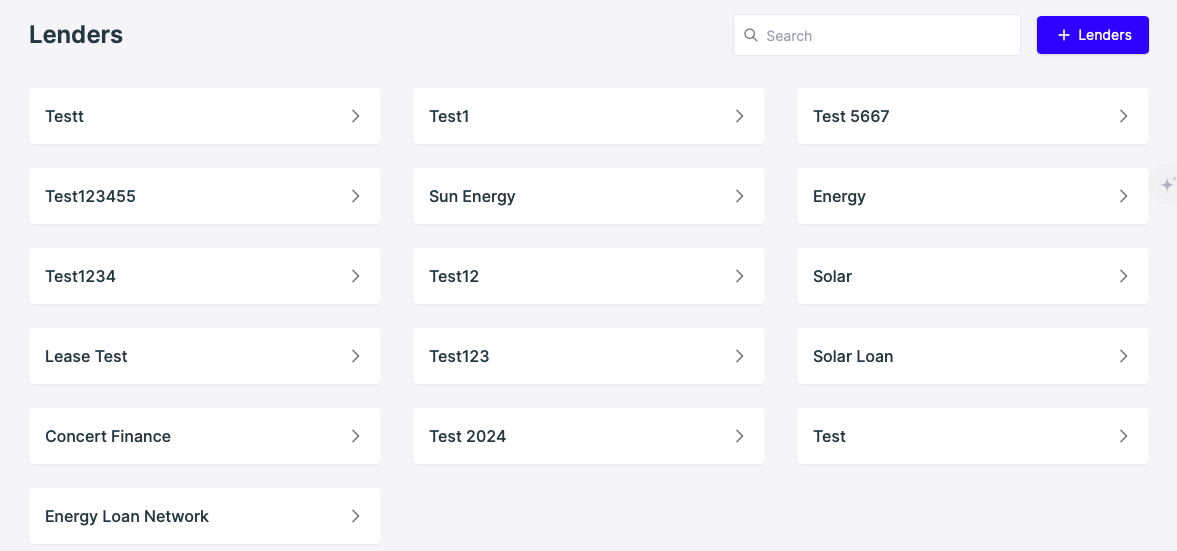
Task: Add a new lender with Lenders button
Action: click(1092, 35)
